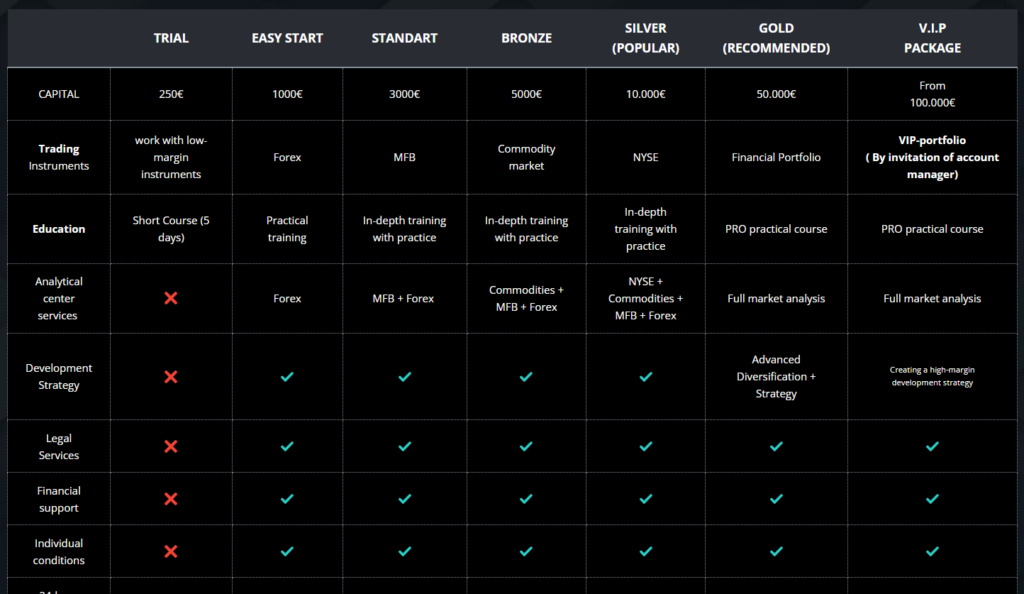Click Standart Financial support checkmark
This screenshot has width=1024, height=594.
405,499
